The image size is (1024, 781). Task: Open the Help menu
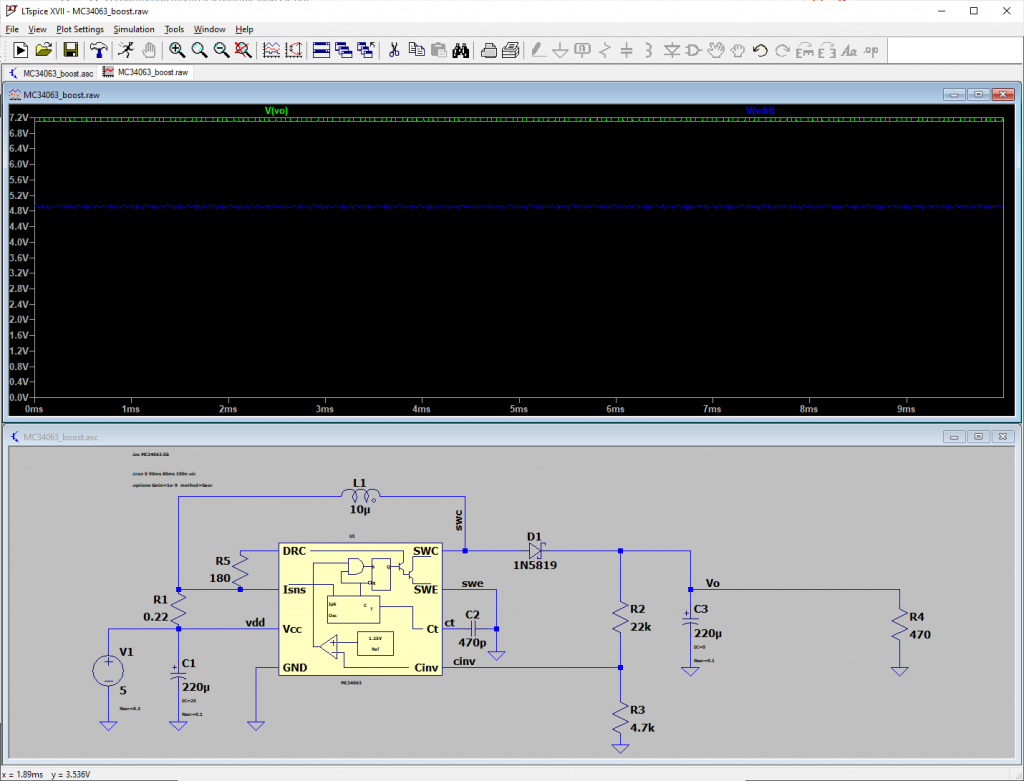click(244, 29)
